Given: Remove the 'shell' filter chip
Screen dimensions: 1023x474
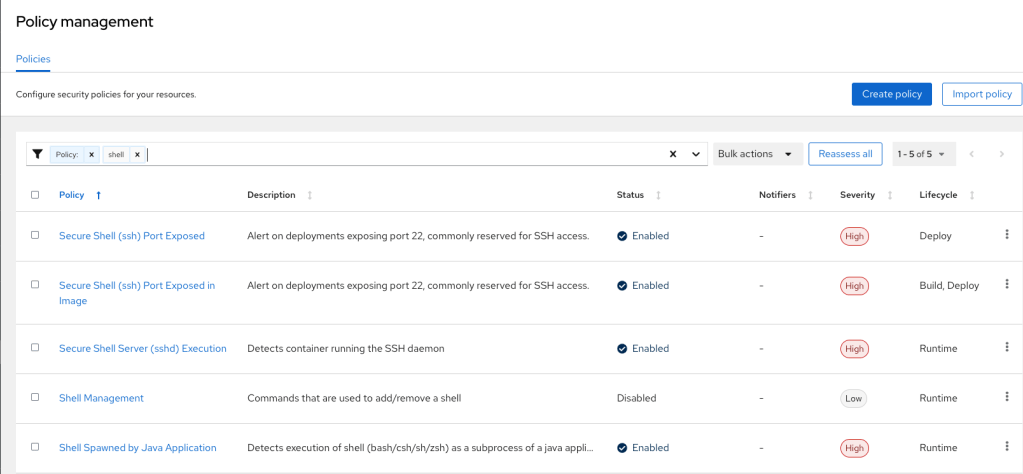Looking at the screenshot, I should pos(137,155).
